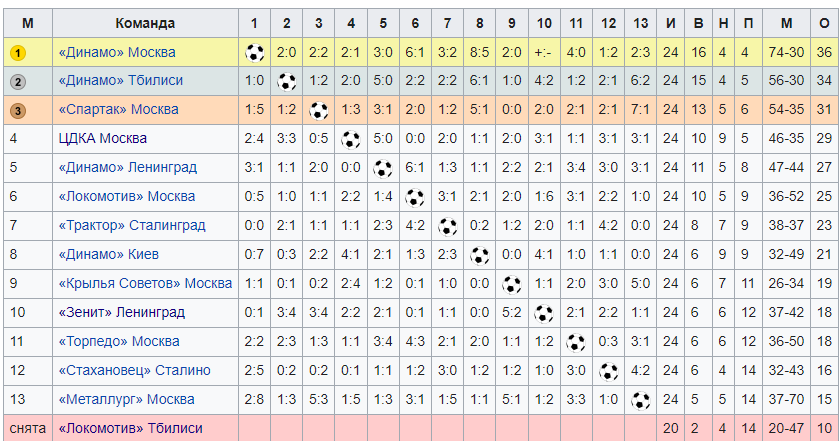Viewport: 840px width, 441px height.
Task: Click the silver second-place medal icon
Action: coord(18,81)
